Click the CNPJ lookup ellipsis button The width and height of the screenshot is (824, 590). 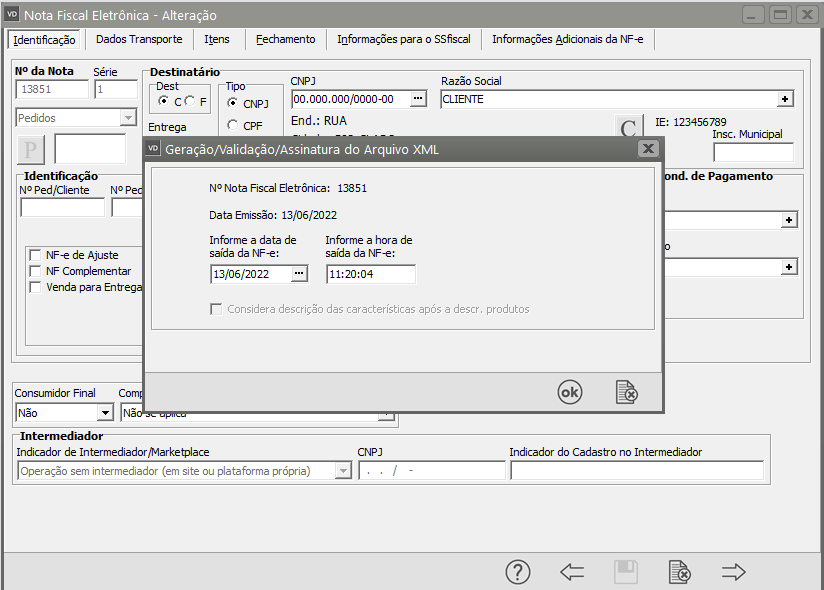418,99
